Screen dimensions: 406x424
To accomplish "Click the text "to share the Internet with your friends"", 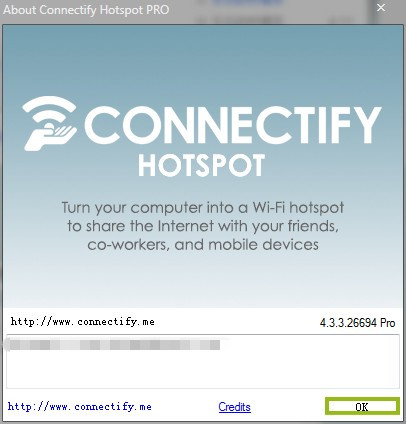I will tap(203, 226).
